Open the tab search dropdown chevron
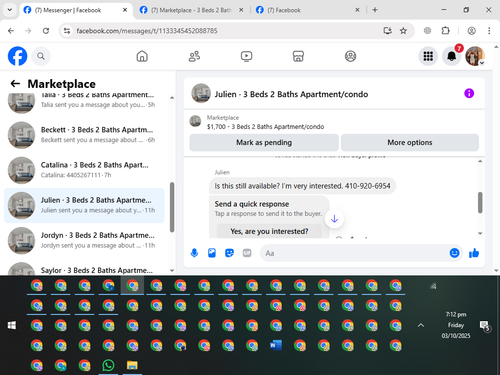This screenshot has height=375, width=500. pyautogui.click(x=10, y=10)
